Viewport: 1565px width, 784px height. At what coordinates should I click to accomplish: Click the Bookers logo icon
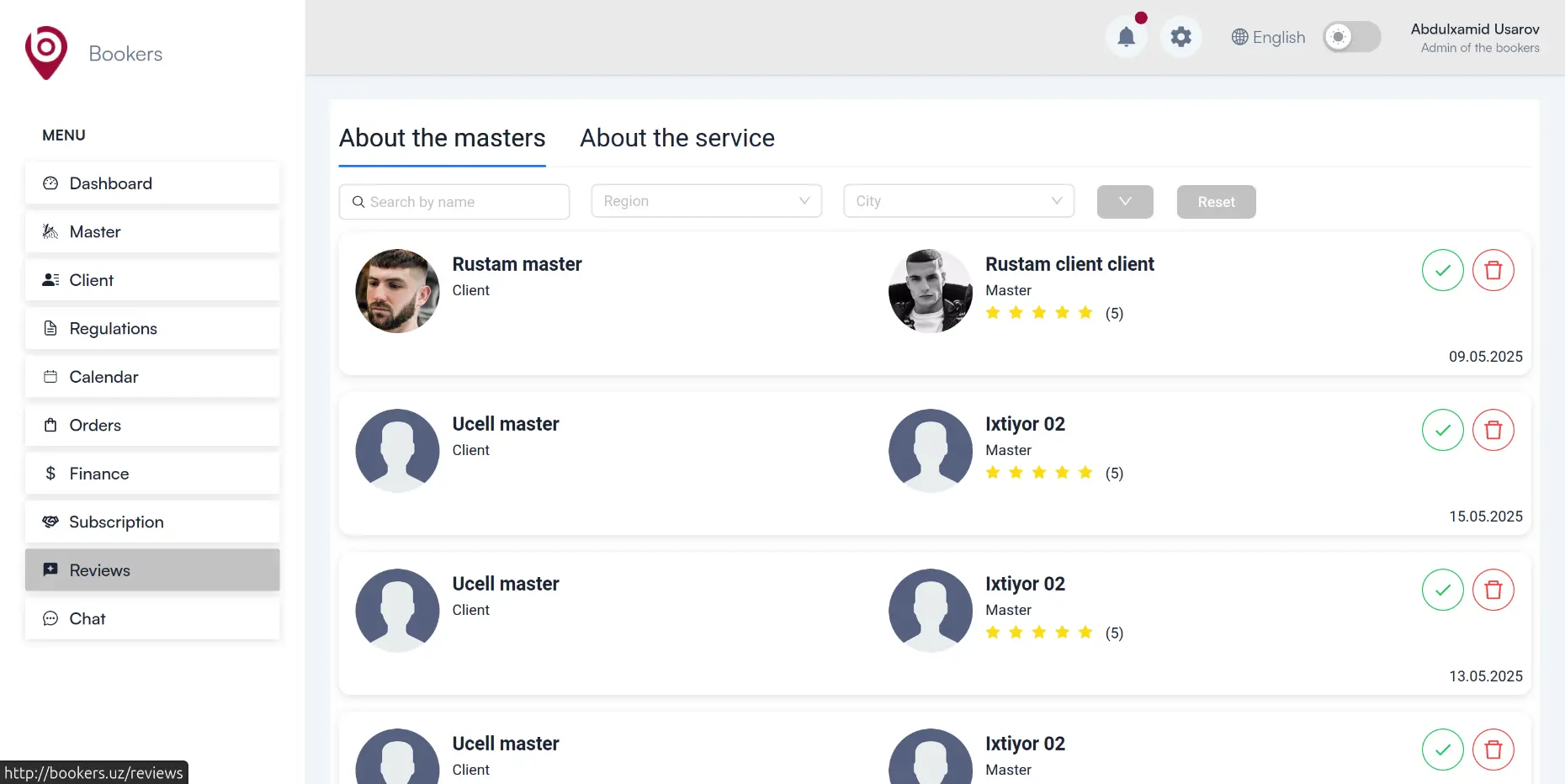click(46, 53)
